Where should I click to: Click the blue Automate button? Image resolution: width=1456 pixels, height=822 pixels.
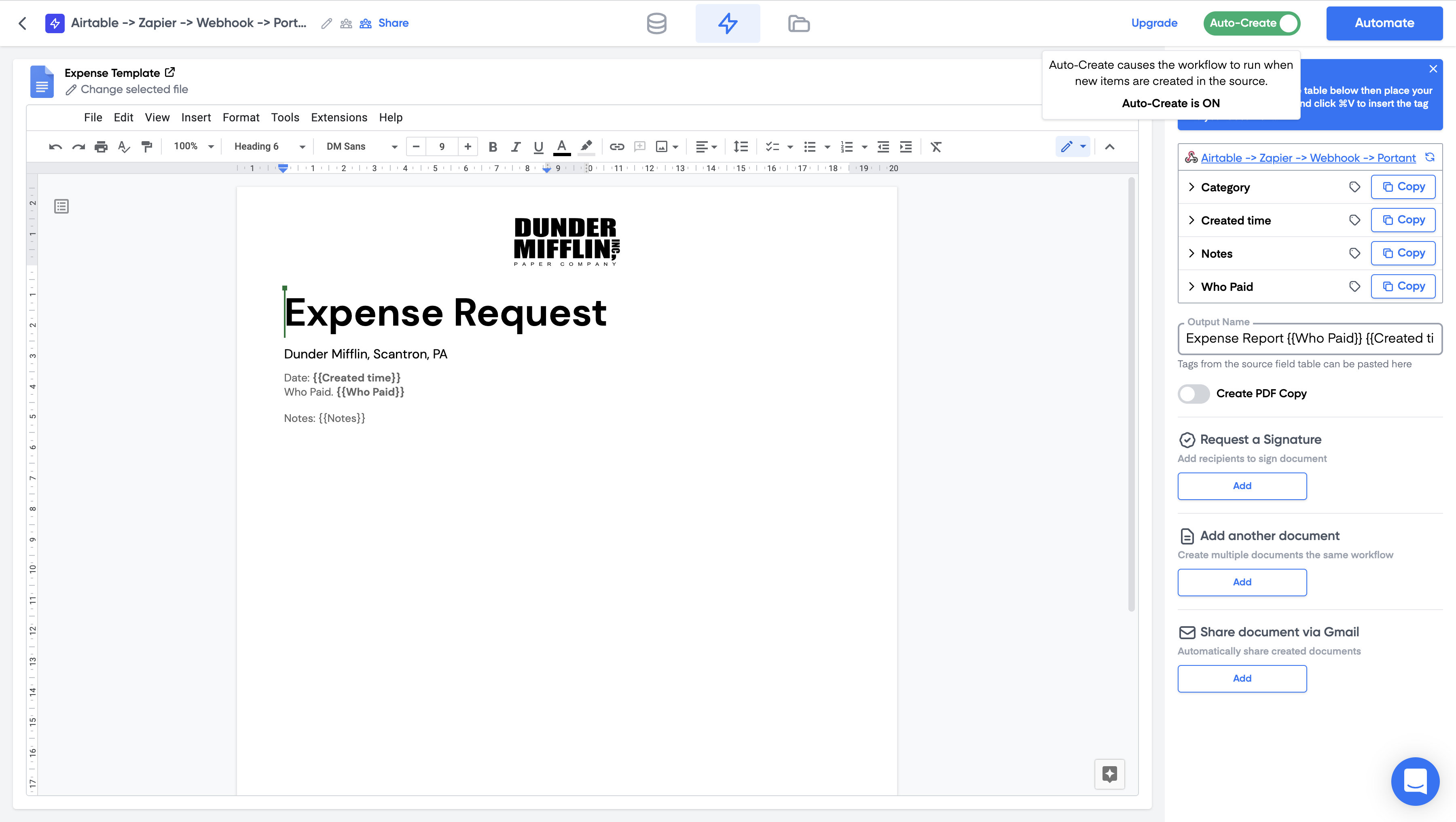(1384, 23)
